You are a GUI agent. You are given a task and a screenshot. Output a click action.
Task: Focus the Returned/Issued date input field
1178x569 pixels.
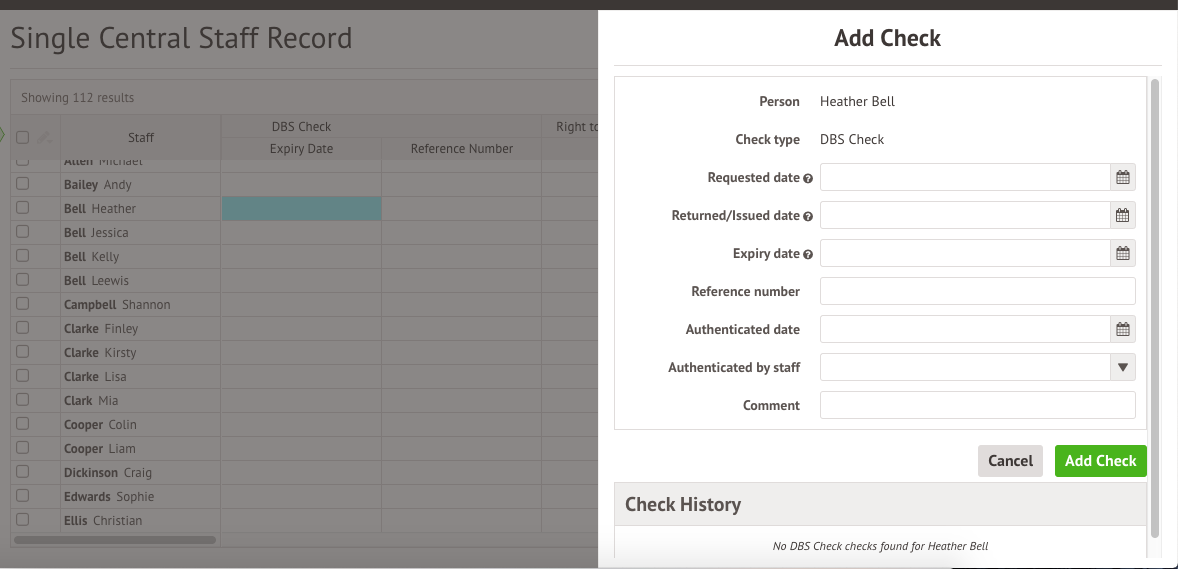[x=965, y=216]
